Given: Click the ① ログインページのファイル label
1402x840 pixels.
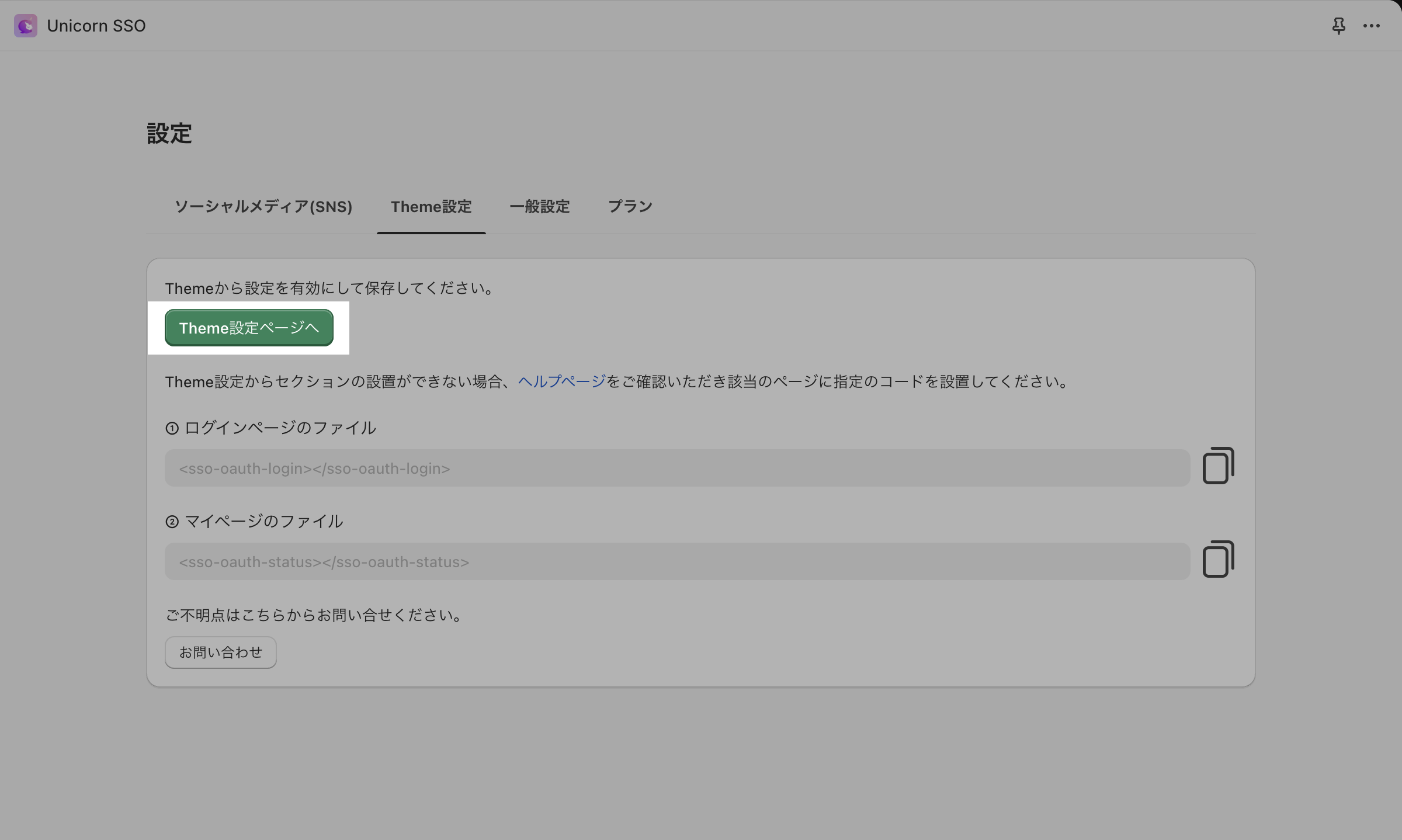Looking at the screenshot, I should pyautogui.click(x=270, y=428).
